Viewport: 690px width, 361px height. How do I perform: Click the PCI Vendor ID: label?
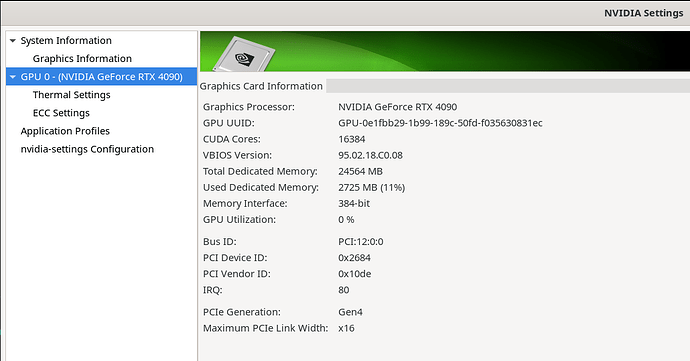pos(237,273)
